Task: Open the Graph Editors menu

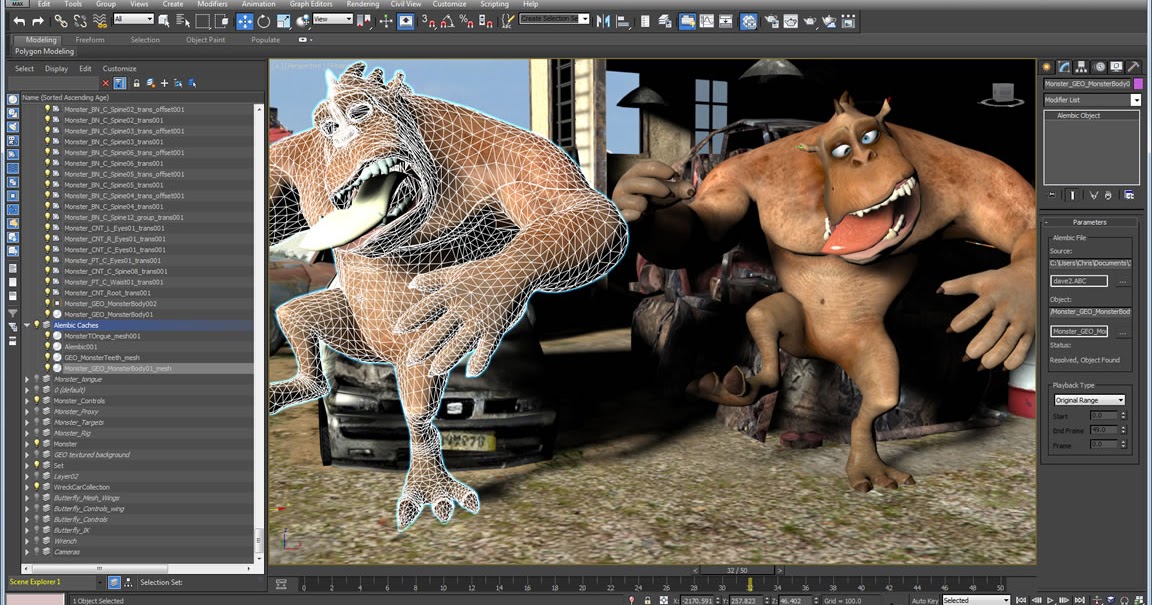Action: [x=311, y=4]
